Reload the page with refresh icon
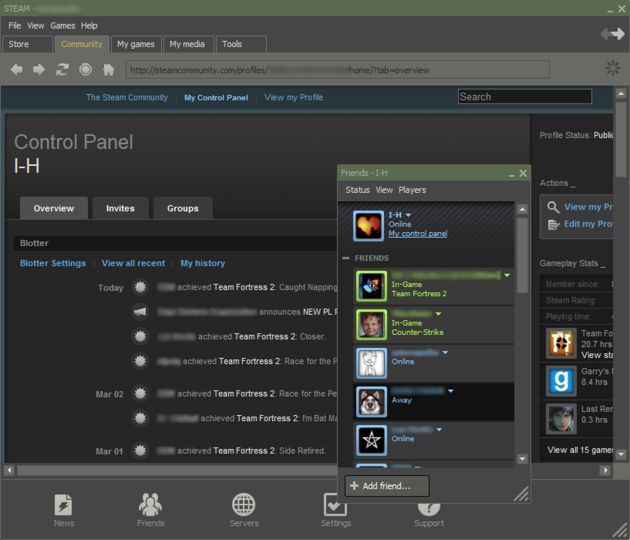The image size is (630, 540). (x=62, y=69)
